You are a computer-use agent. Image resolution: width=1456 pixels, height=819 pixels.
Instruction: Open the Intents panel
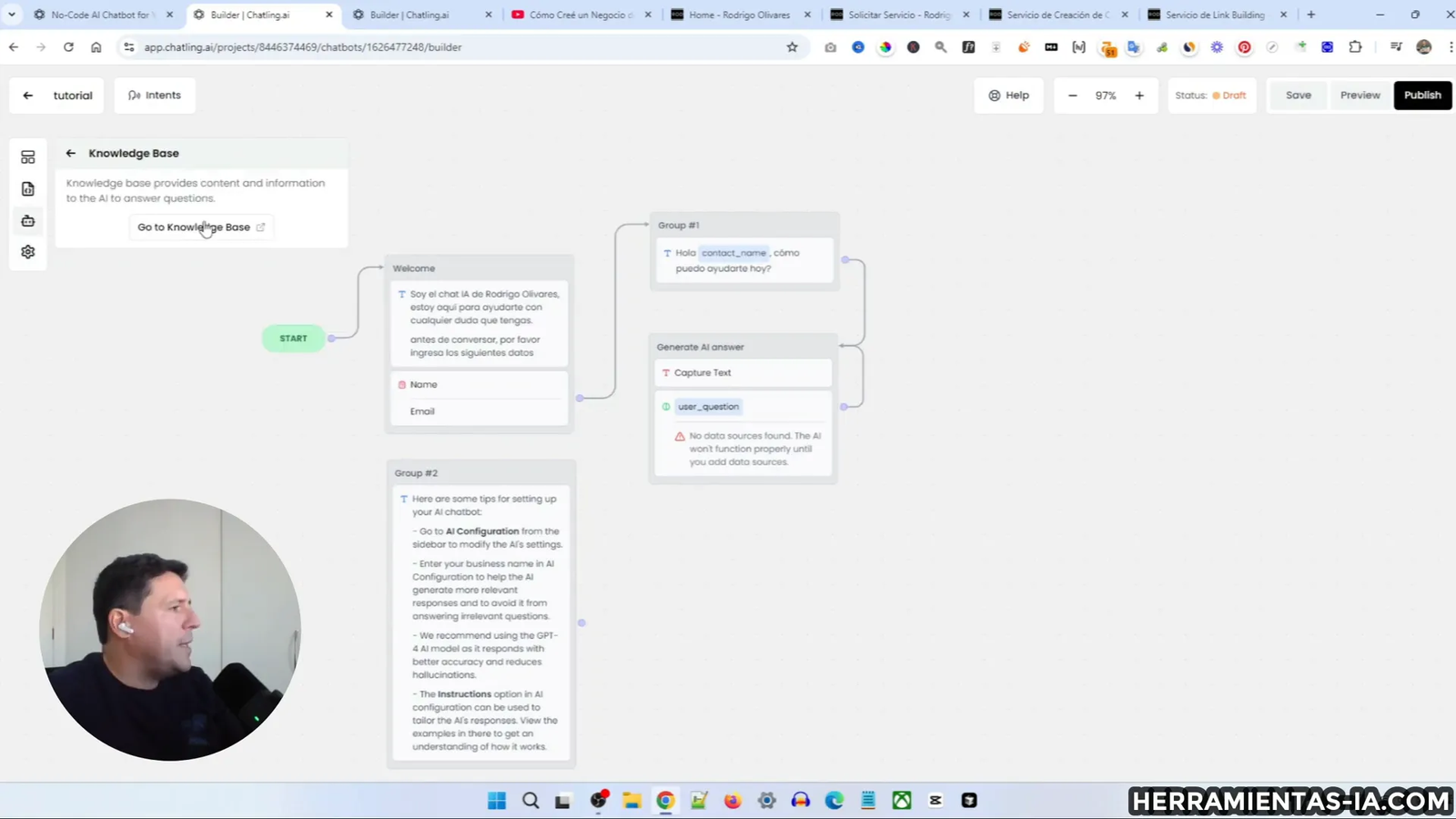point(155,95)
